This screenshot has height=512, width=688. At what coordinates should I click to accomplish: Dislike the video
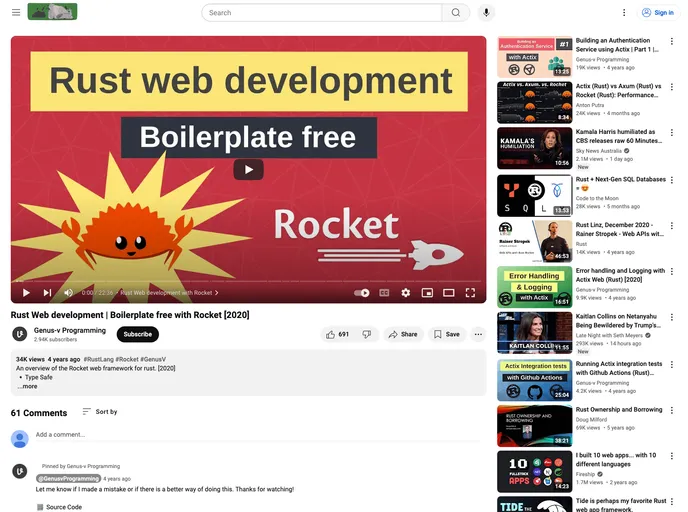click(367, 334)
